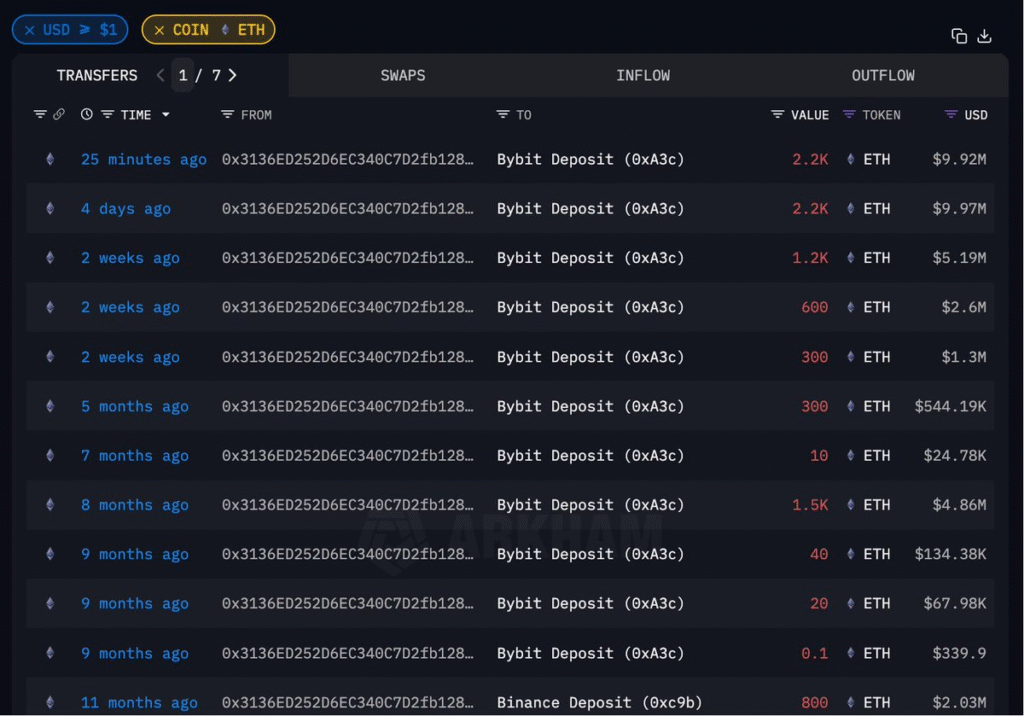This screenshot has height=716, width=1024.
Task: Go to next transfers page
Action: pyautogui.click(x=233, y=75)
